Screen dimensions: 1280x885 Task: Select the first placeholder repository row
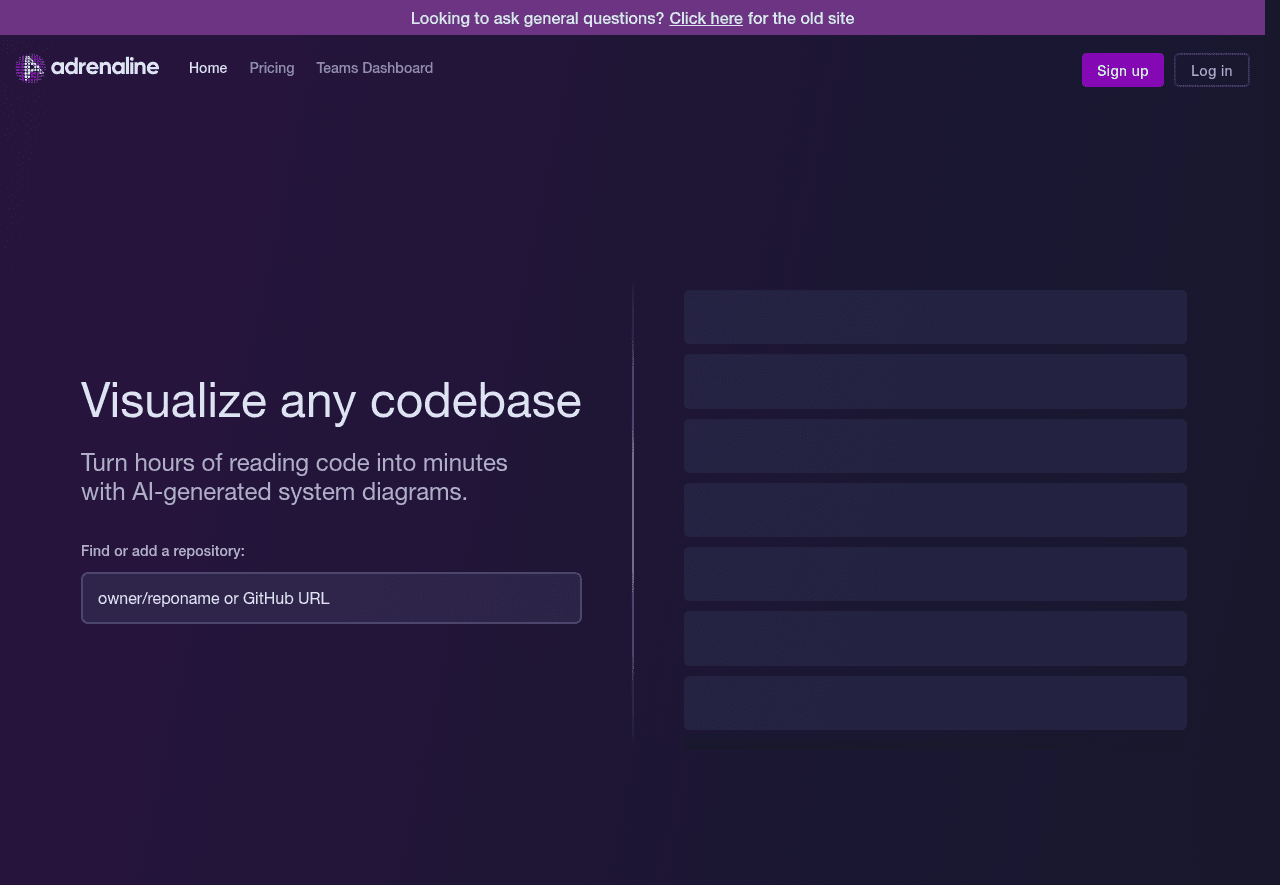point(935,317)
